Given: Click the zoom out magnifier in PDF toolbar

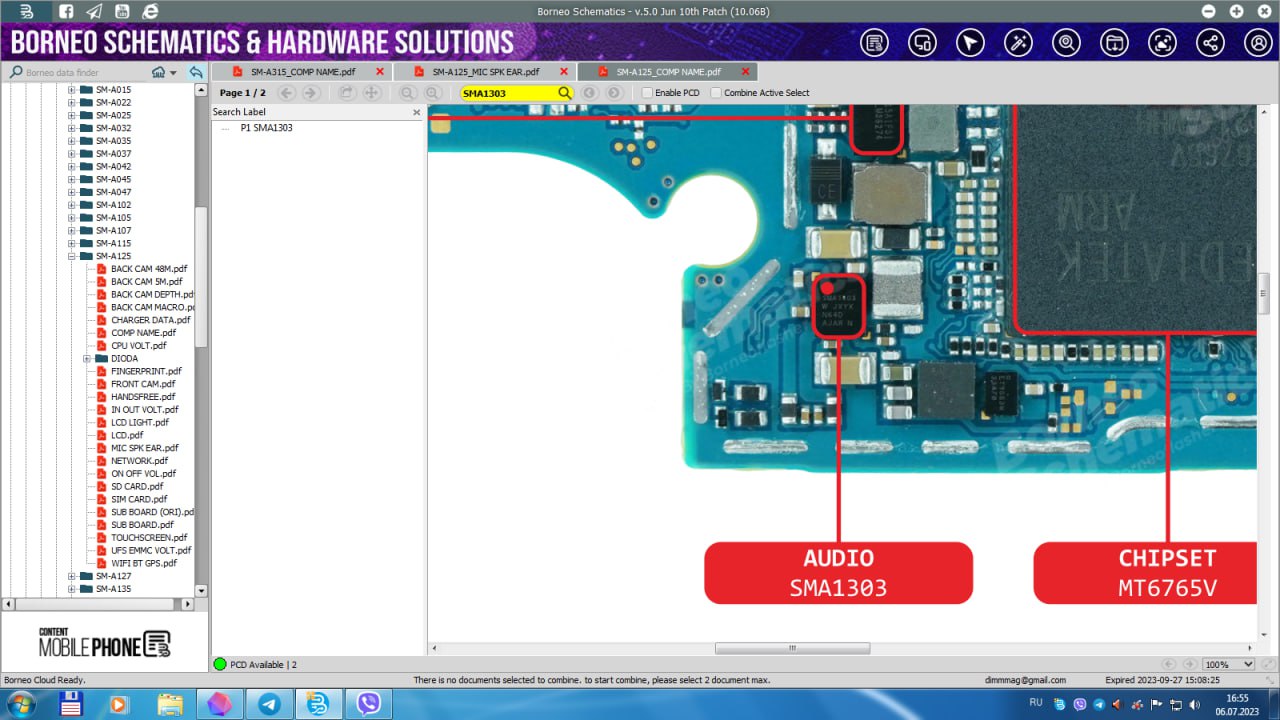Looking at the screenshot, I should (408, 93).
